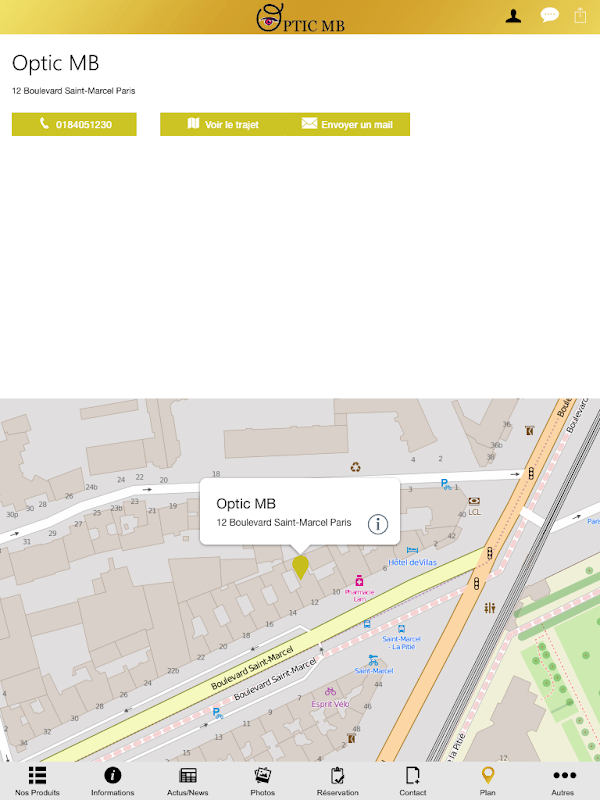The height and width of the screenshot is (800, 600).
Task: Open Actus/News tab
Action: pos(187,781)
